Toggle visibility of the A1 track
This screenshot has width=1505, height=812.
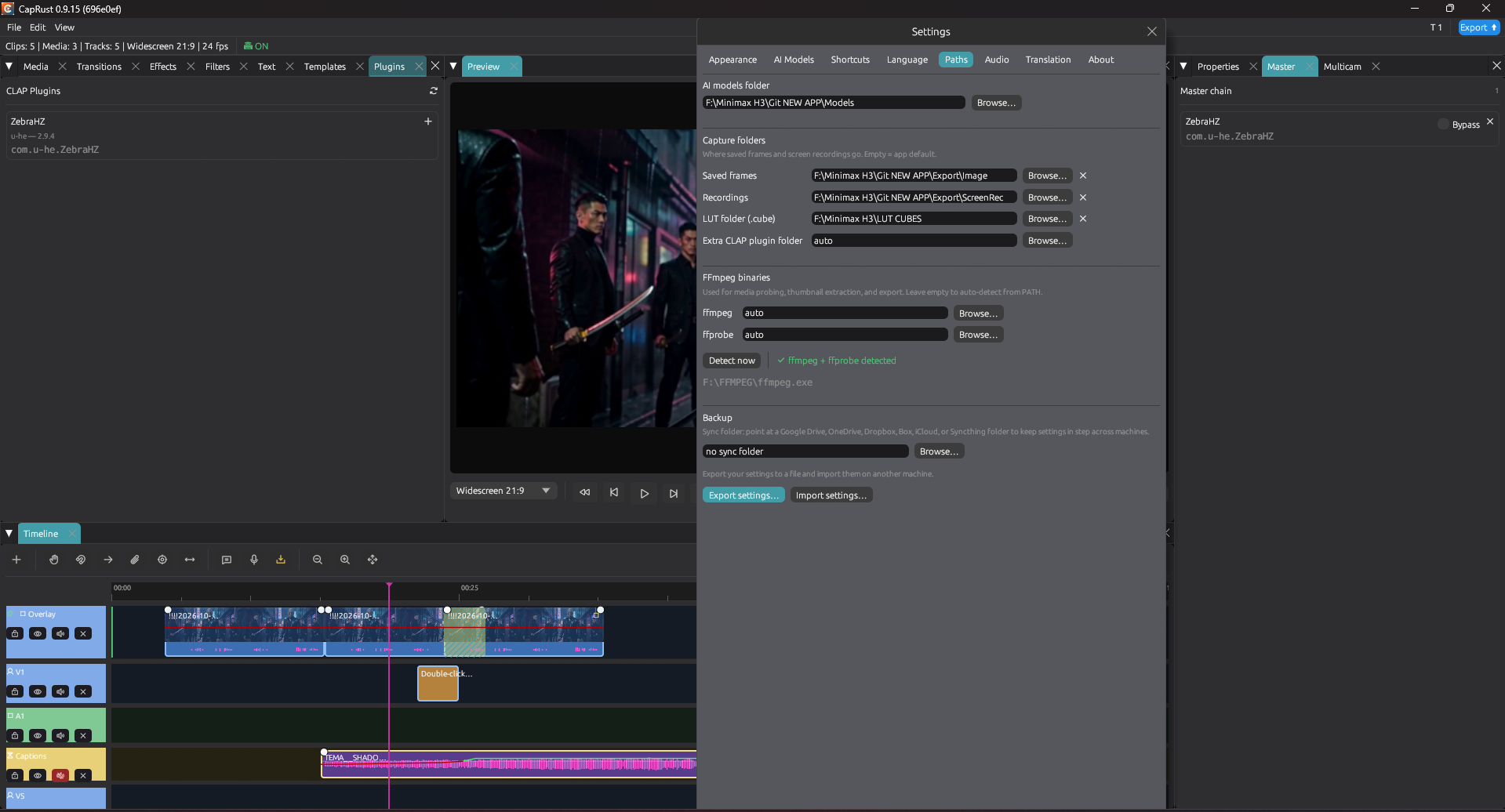pos(38,735)
